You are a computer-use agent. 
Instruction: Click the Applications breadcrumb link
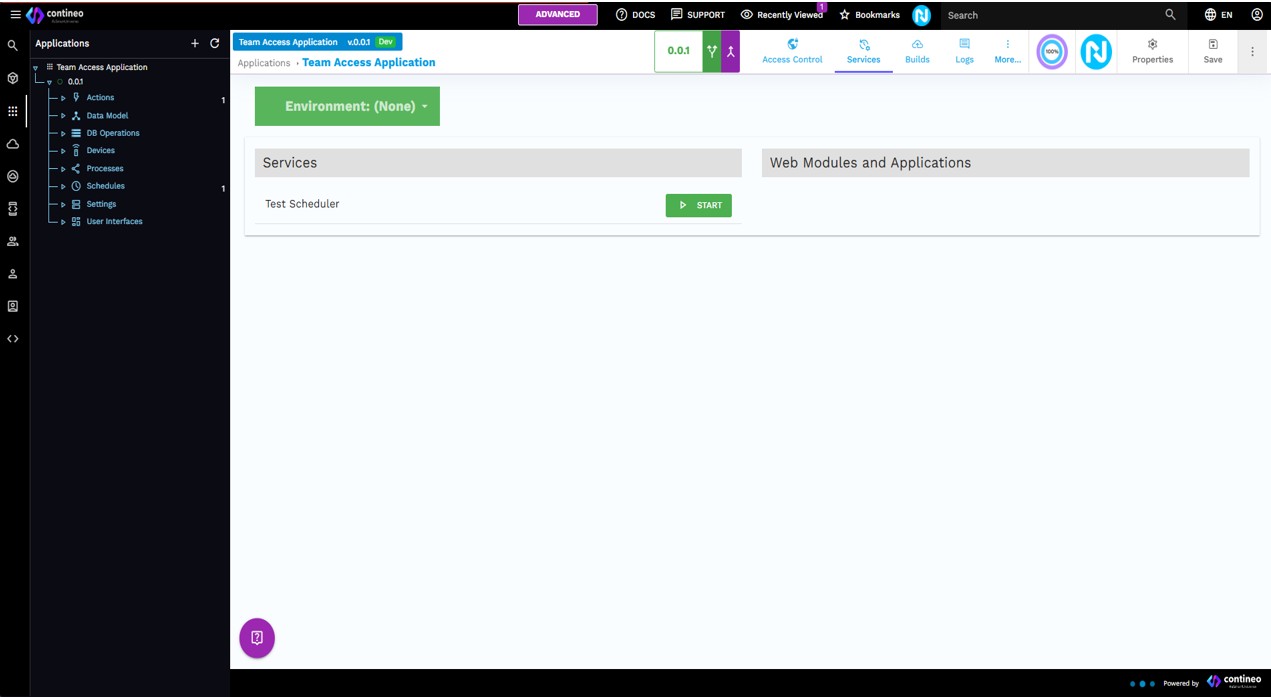(264, 63)
